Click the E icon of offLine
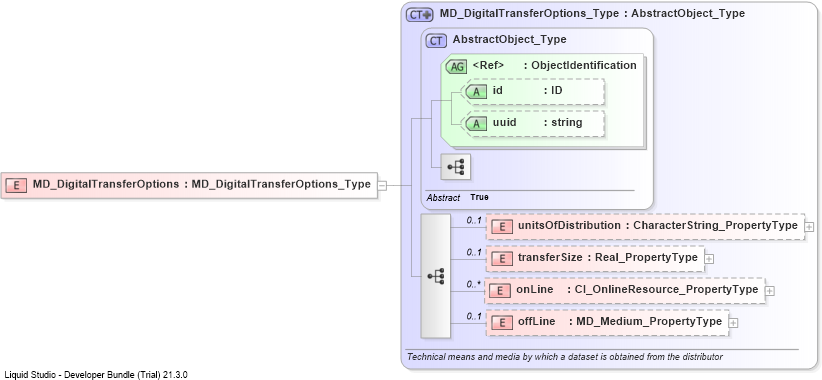Image resolution: width=822 pixels, height=380 pixels. tap(502, 322)
